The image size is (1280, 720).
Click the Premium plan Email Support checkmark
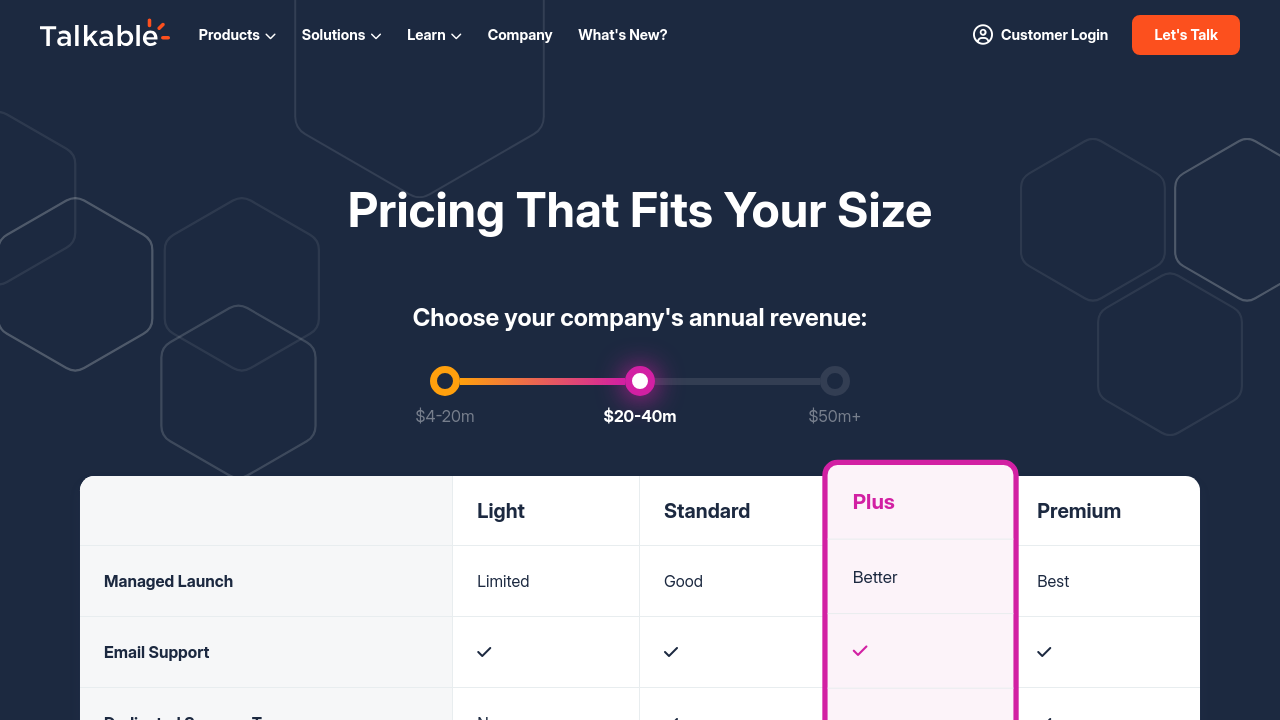(1044, 652)
